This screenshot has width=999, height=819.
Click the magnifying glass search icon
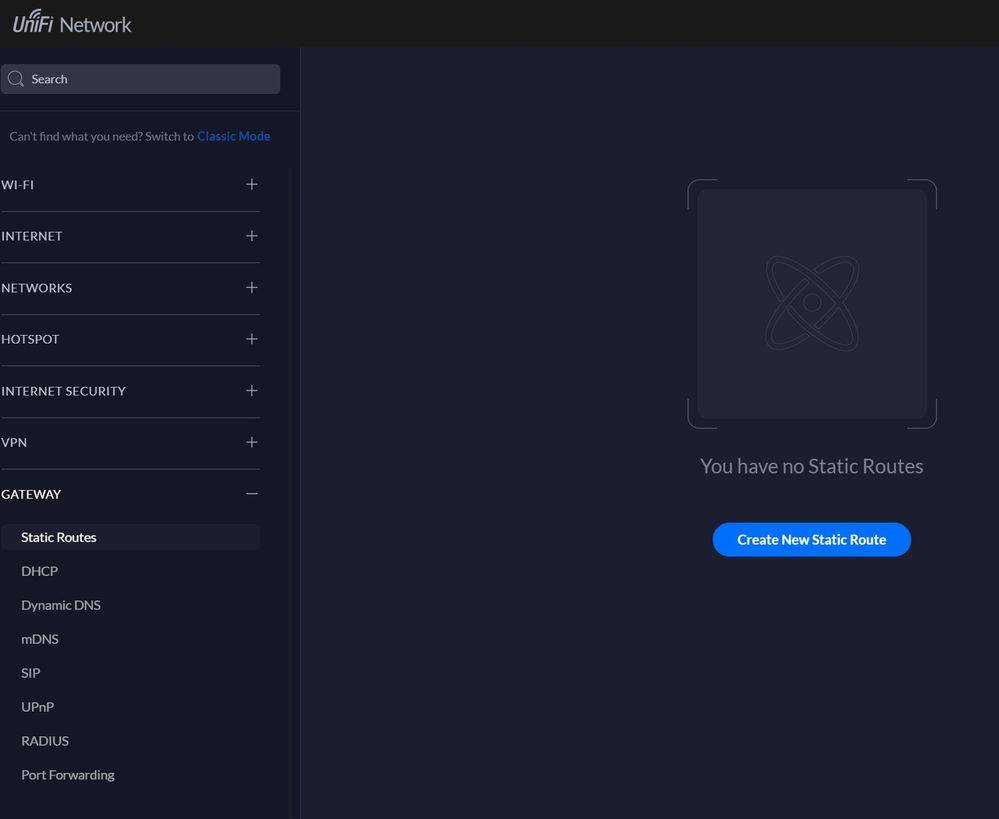pos(16,79)
